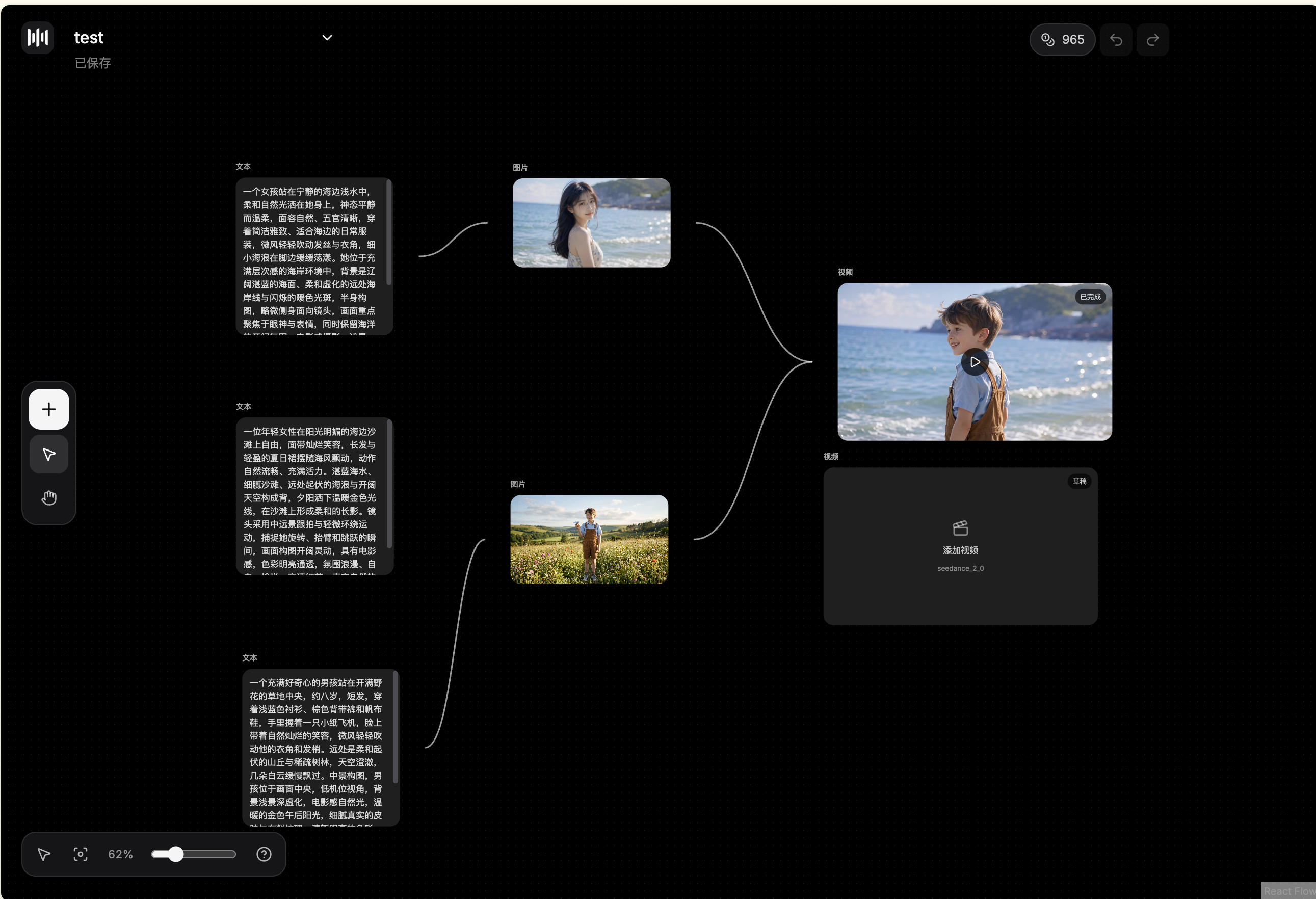The image size is (1316, 899).
Task: Click the 添加视频 label
Action: [x=960, y=550]
